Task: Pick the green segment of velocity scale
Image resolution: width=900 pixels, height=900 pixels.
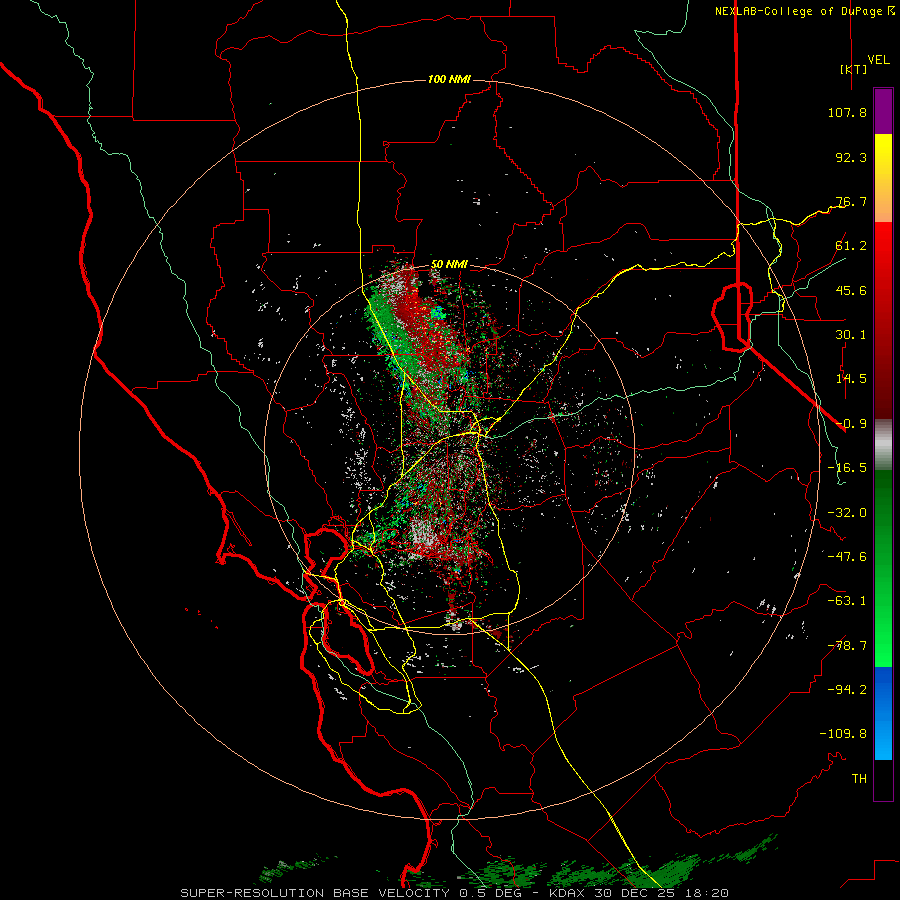Action: (883, 568)
